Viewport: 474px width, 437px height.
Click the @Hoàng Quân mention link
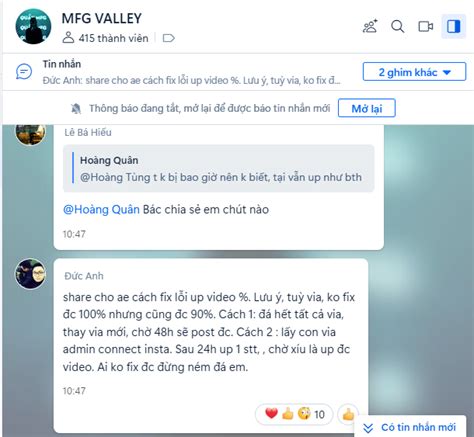point(101,209)
